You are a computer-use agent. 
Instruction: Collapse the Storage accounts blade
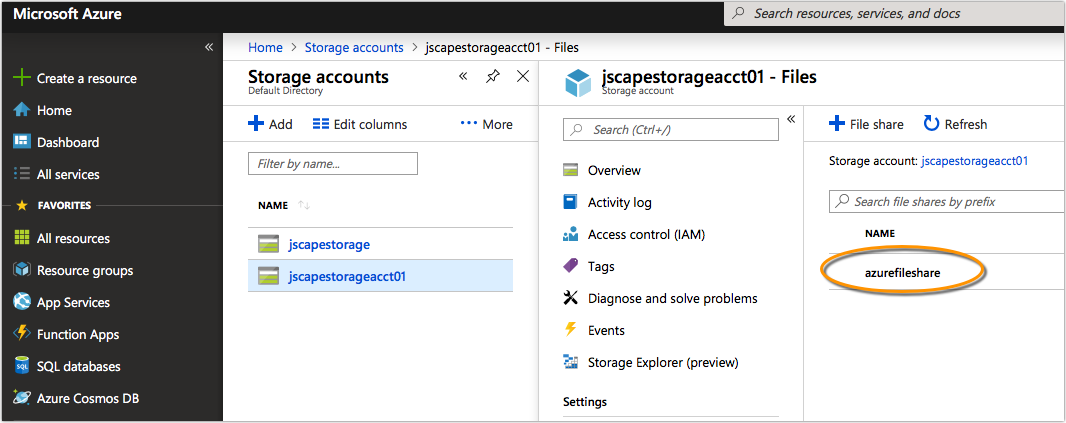tap(463, 77)
